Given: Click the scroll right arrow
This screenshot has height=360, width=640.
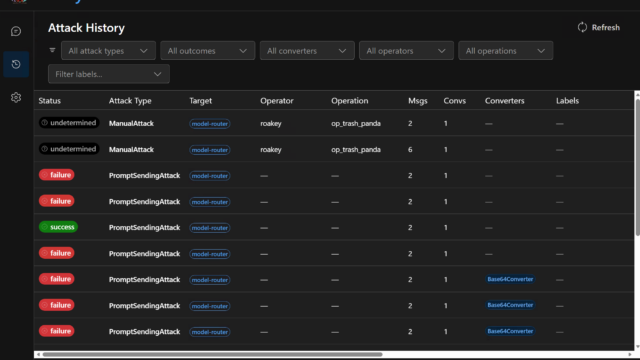Looking at the screenshot, I should [x=630, y=354].
